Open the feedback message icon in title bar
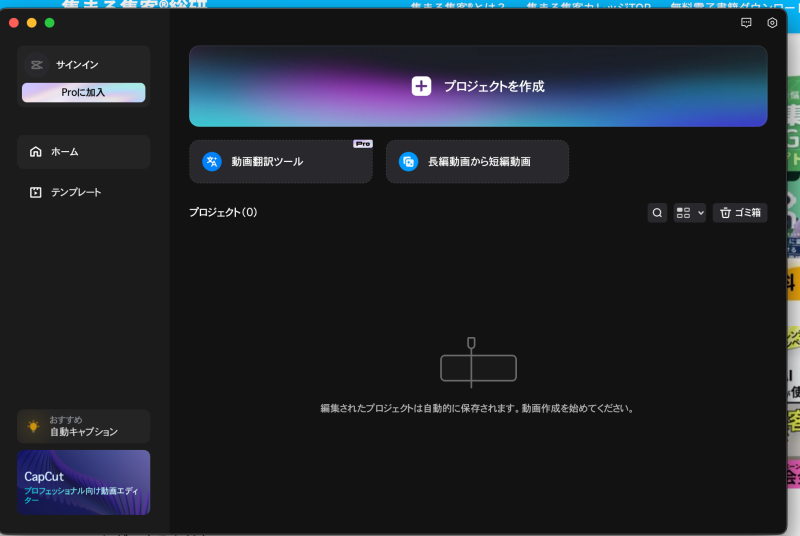Screen dimensions: 800x536 pos(746,22)
